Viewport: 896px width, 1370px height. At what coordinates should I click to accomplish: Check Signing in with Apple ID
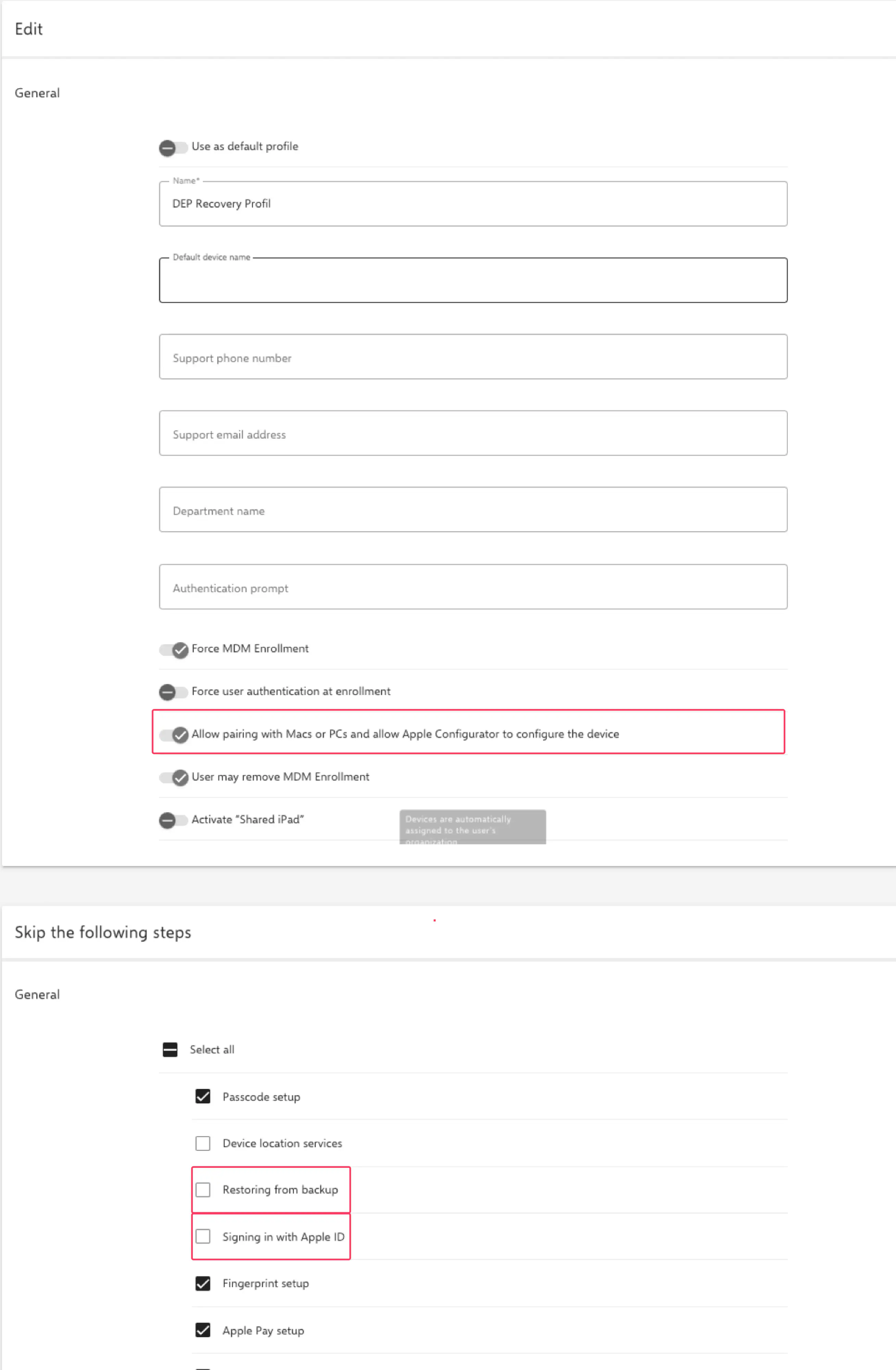pyautogui.click(x=202, y=1236)
